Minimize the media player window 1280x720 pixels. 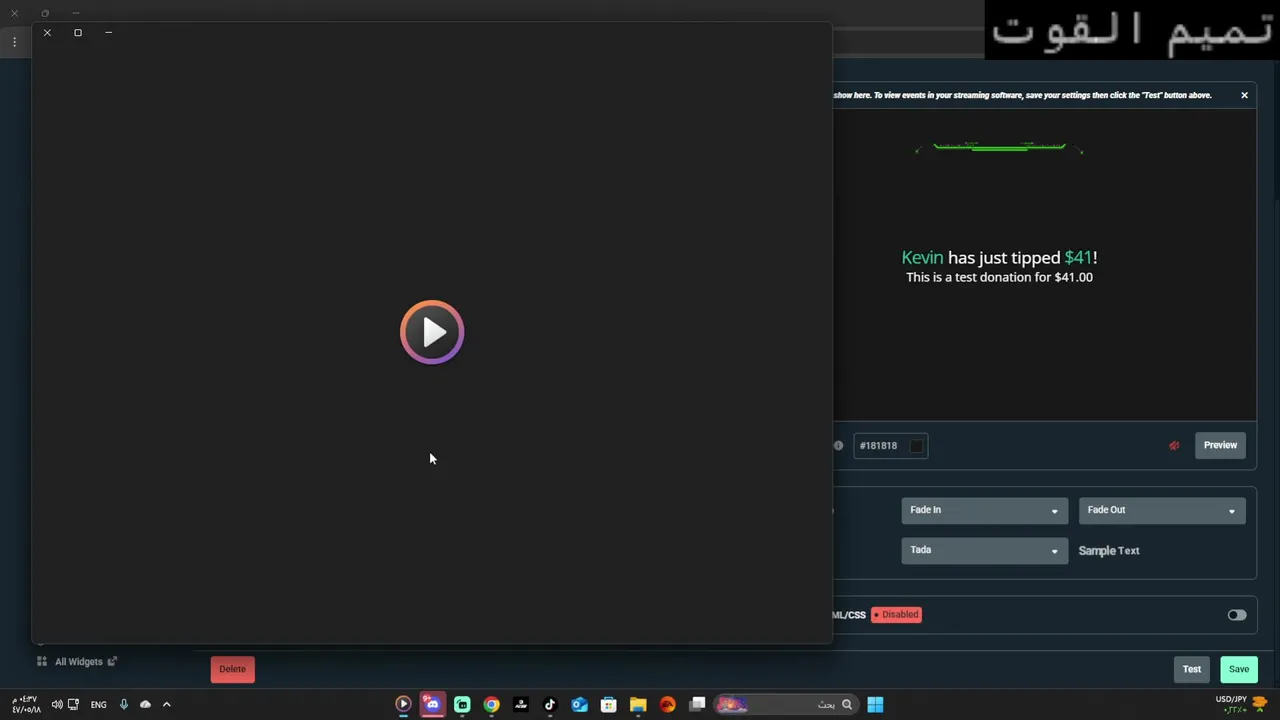tap(109, 33)
